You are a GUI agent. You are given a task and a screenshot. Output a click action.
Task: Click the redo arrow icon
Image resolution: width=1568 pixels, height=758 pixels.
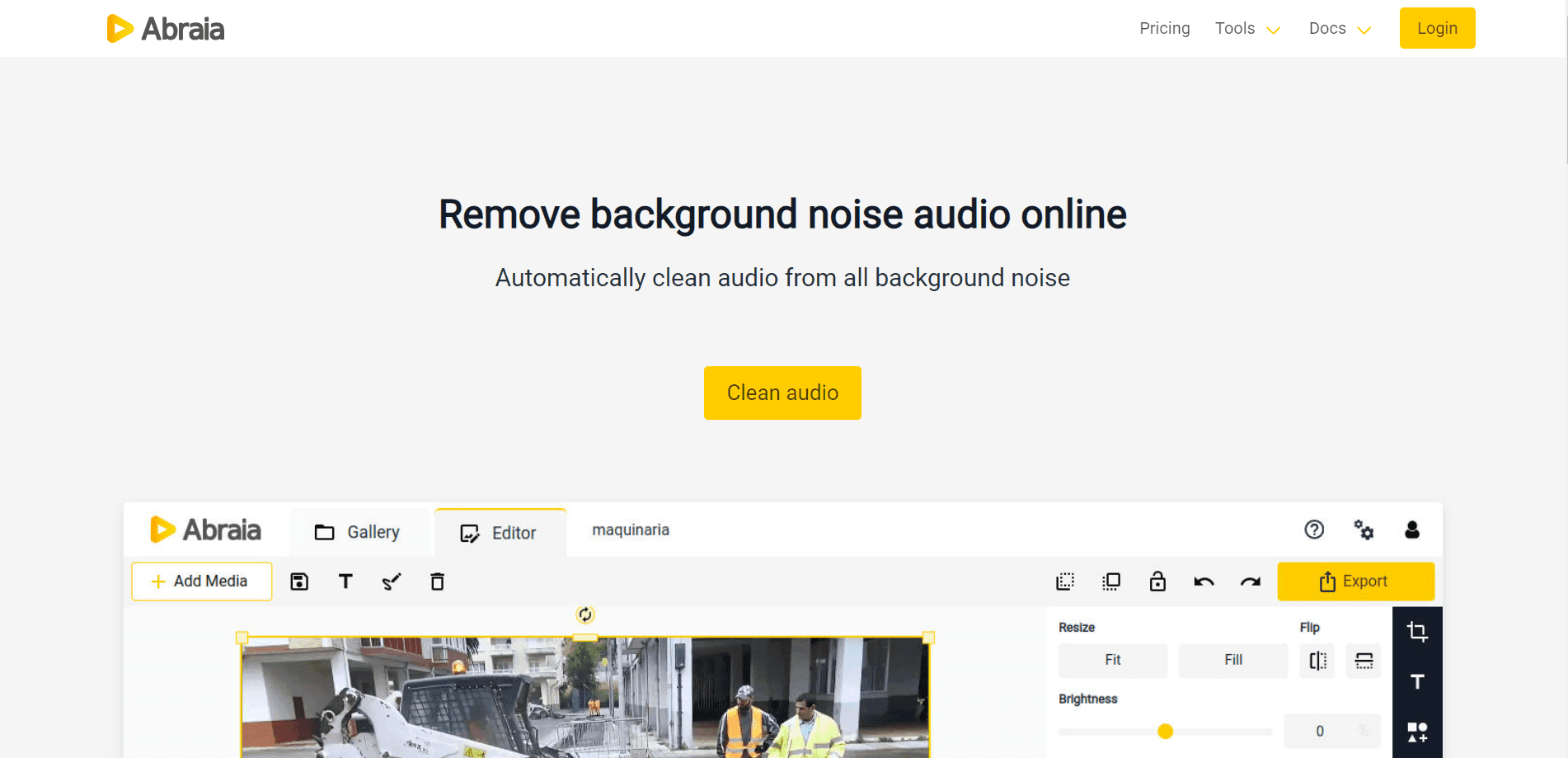click(1251, 581)
